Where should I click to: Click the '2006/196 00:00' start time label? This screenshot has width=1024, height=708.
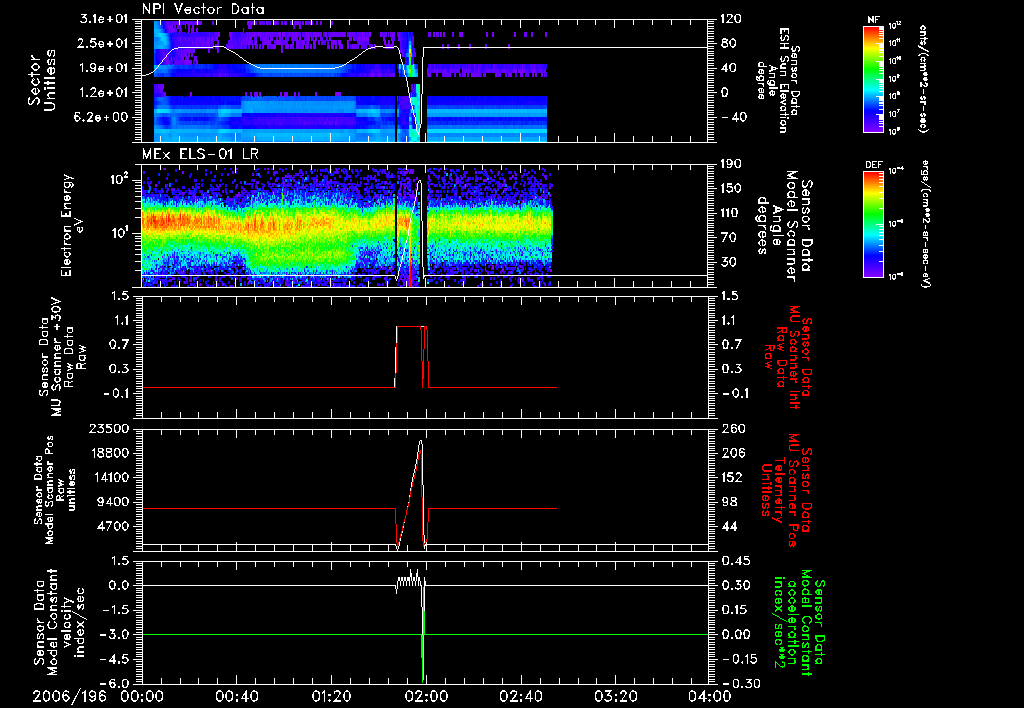pos(100,697)
